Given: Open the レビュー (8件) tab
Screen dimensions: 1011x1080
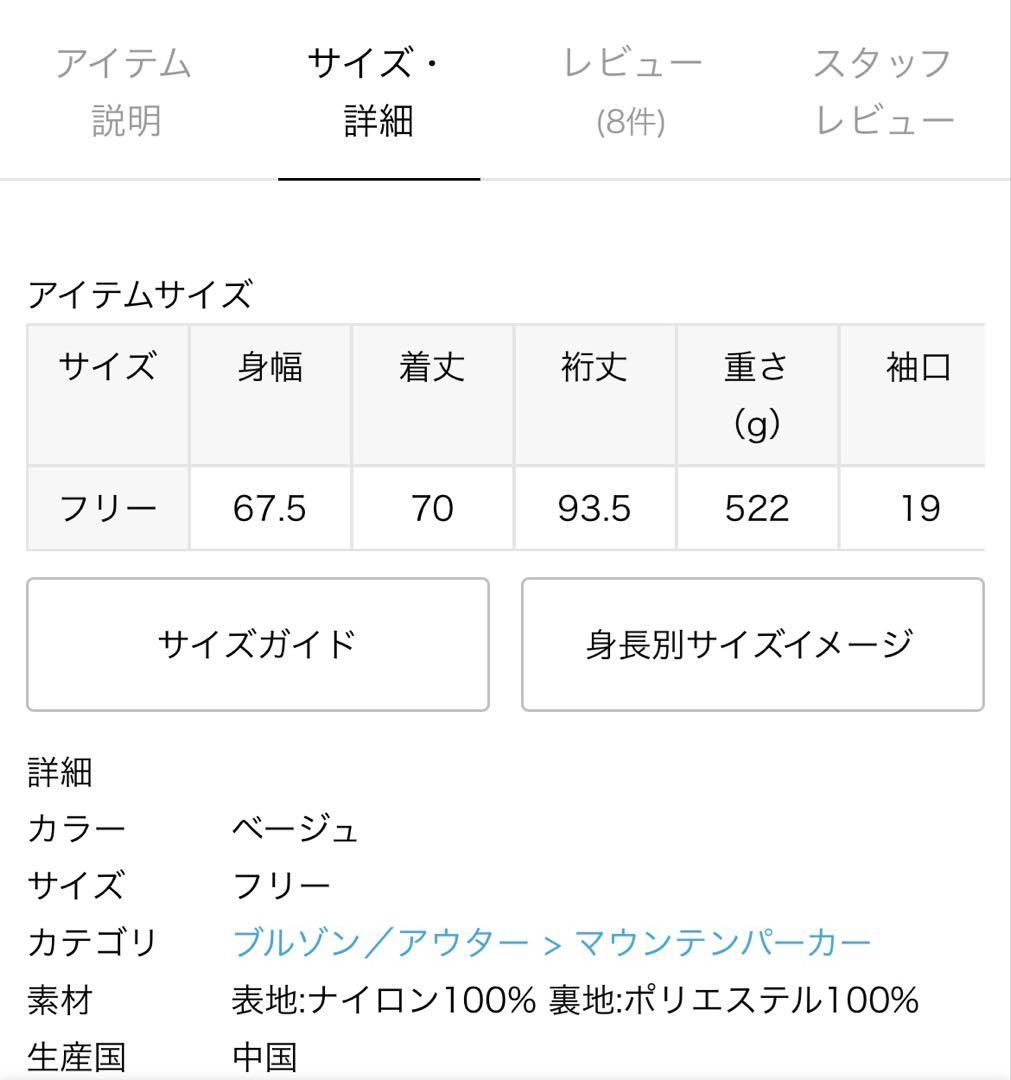Looking at the screenshot, I should tap(631, 92).
